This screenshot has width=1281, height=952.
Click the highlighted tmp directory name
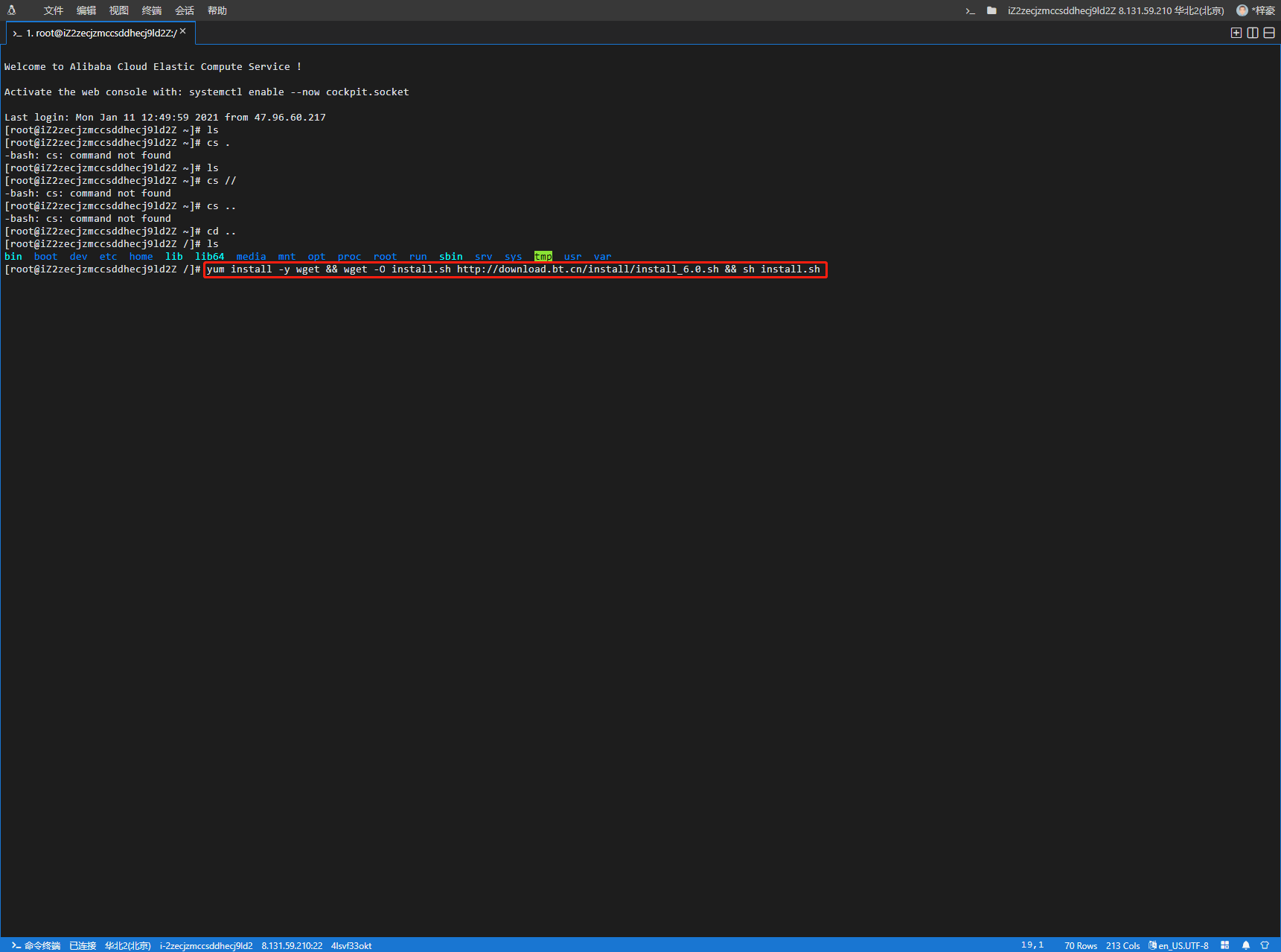tap(543, 256)
